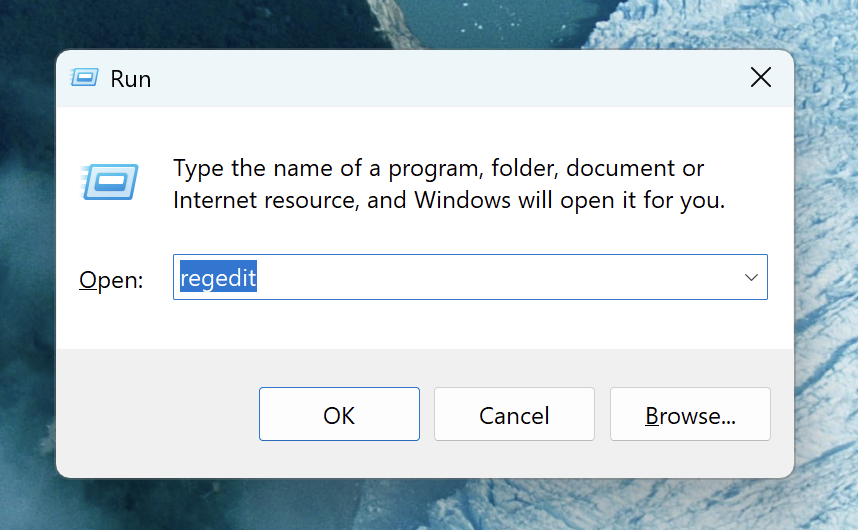Cancel the Run dialog

click(x=514, y=414)
